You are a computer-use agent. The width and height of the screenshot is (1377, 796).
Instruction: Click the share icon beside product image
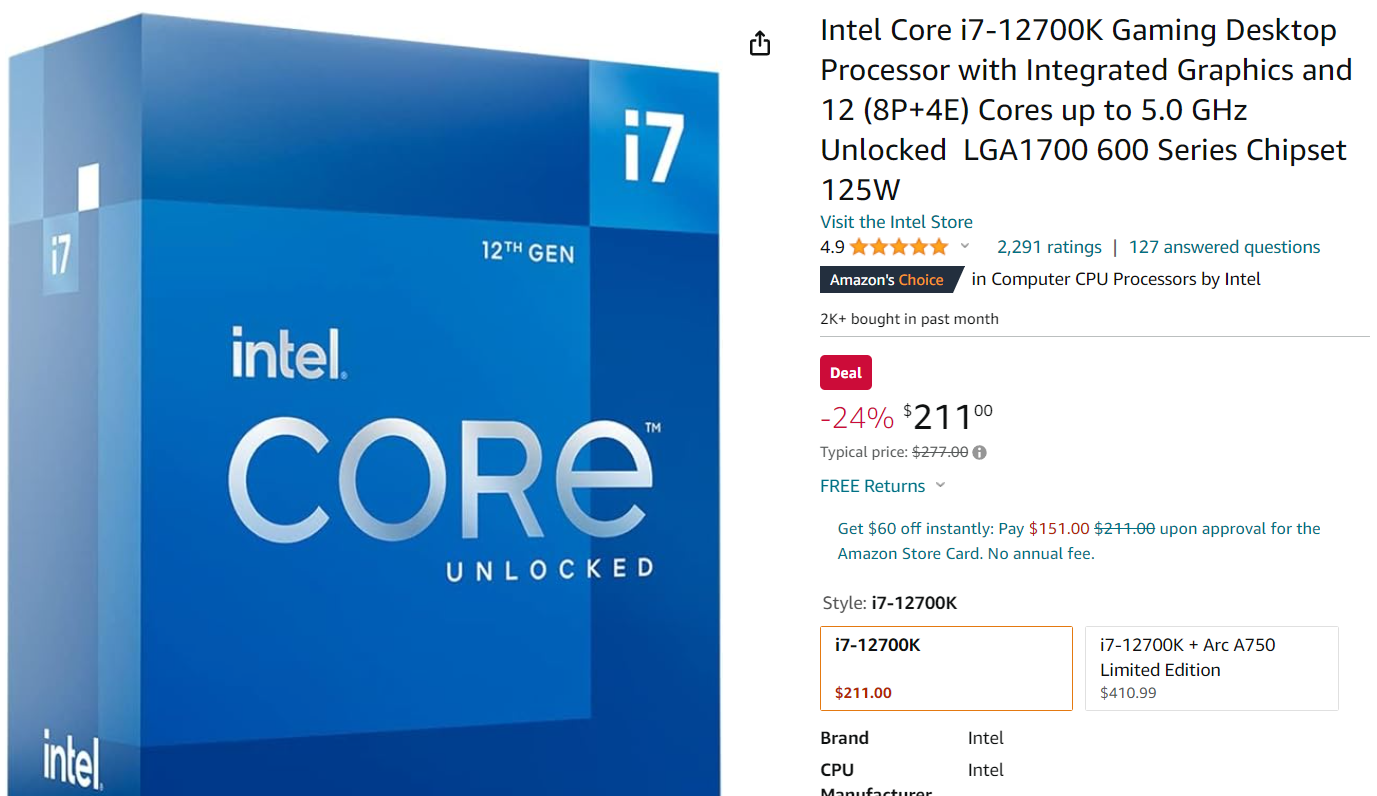[760, 43]
